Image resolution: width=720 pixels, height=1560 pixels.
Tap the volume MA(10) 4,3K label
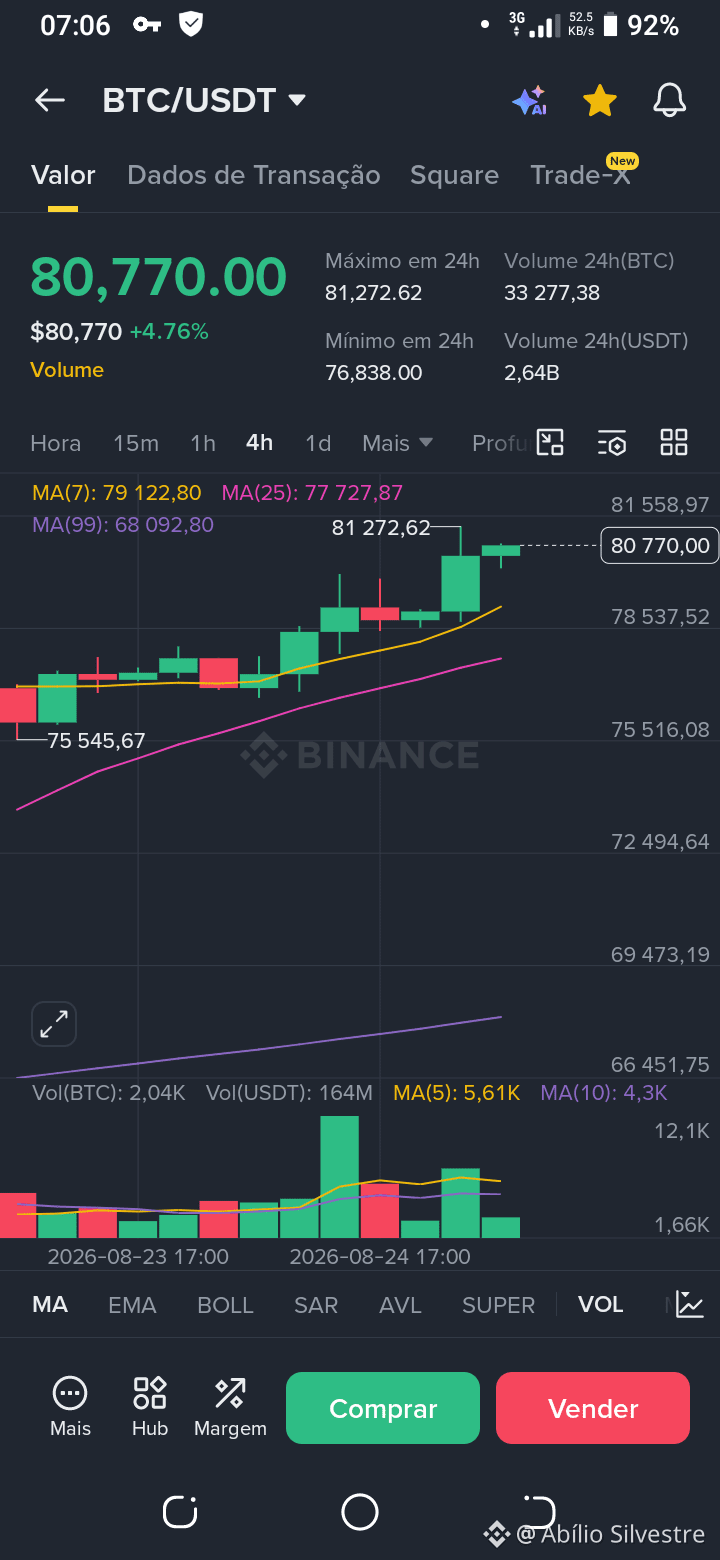[604, 1093]
